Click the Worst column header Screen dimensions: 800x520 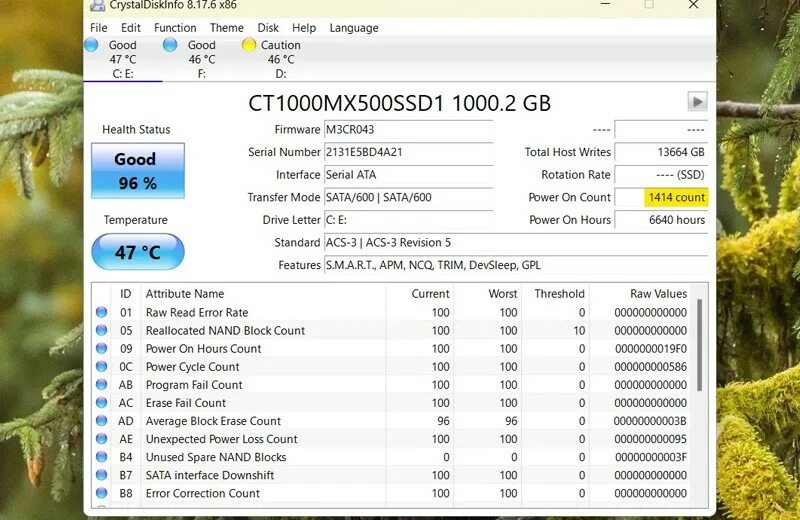point(488,293)
